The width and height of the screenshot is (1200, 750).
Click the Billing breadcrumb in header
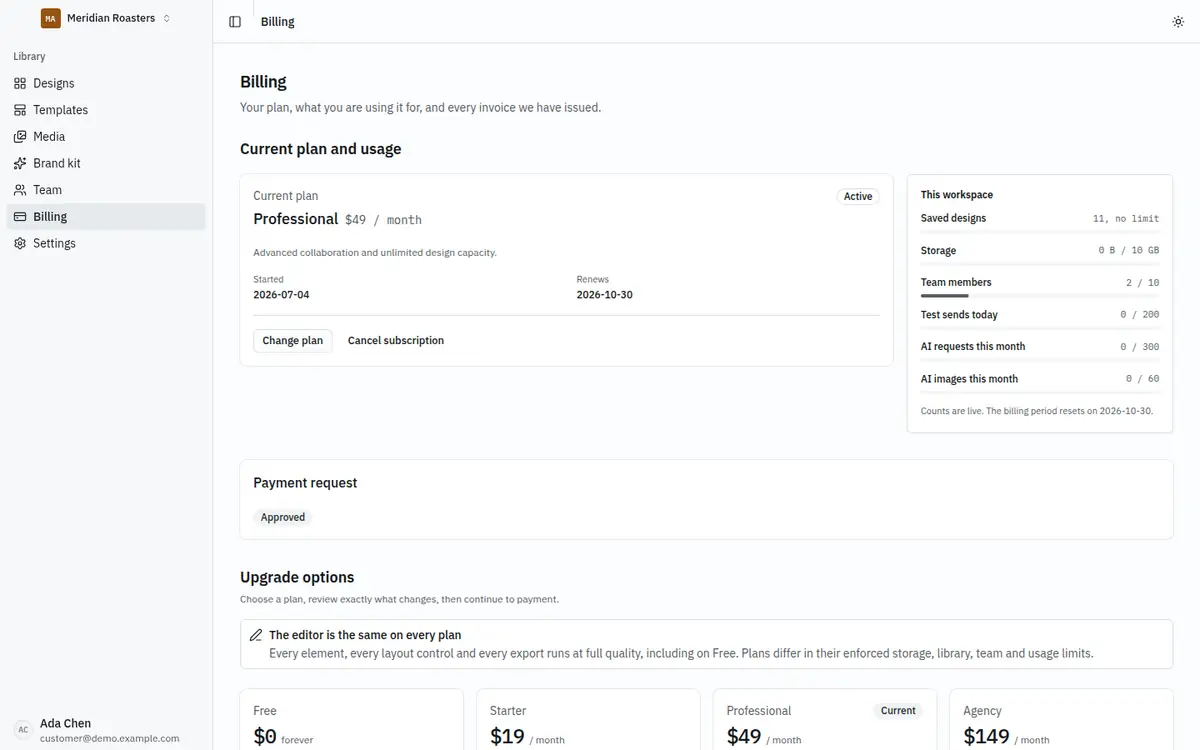click(277, 22)
